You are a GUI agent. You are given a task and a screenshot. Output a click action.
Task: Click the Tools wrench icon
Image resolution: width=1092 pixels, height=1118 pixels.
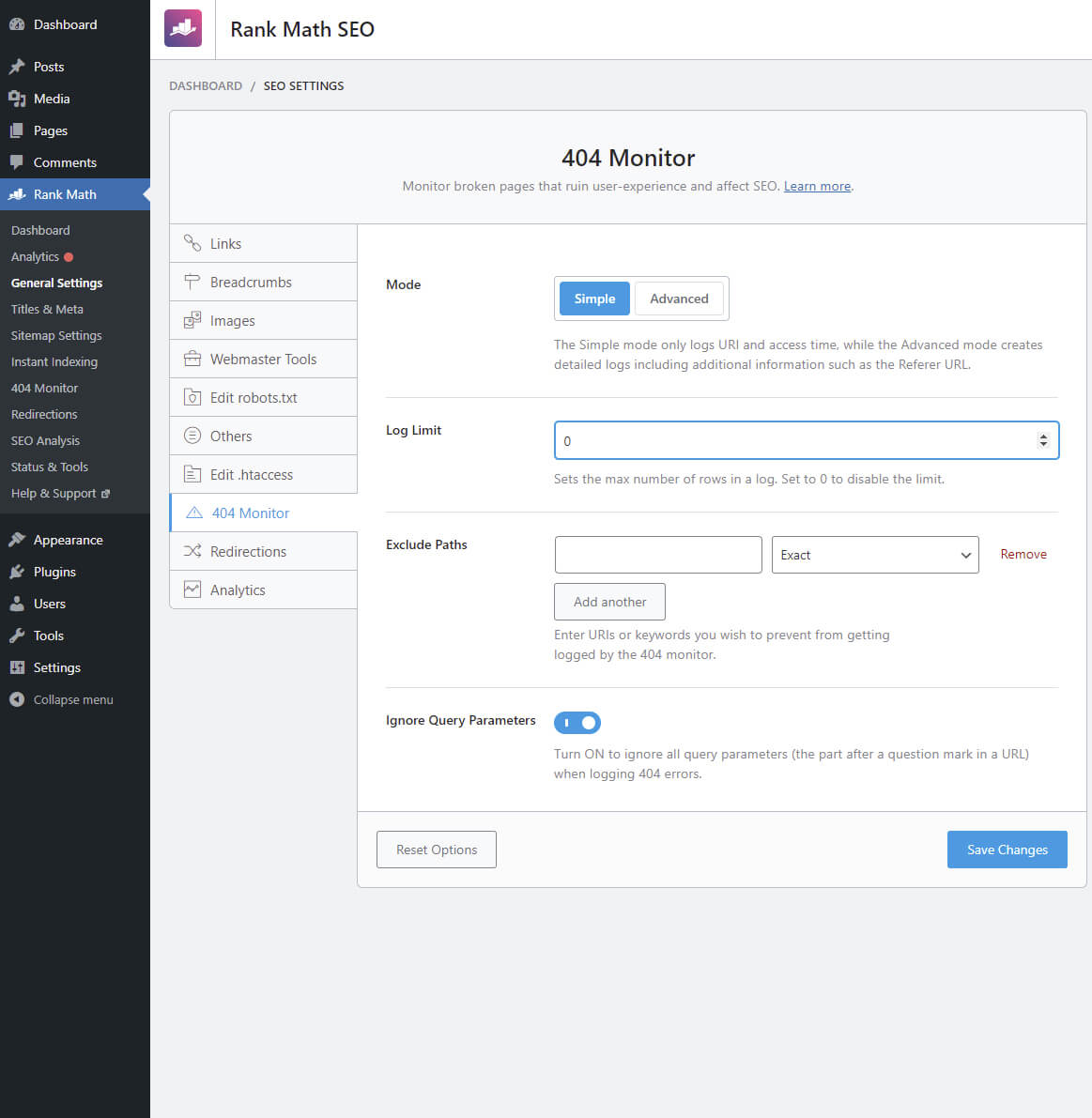point(17,636)
